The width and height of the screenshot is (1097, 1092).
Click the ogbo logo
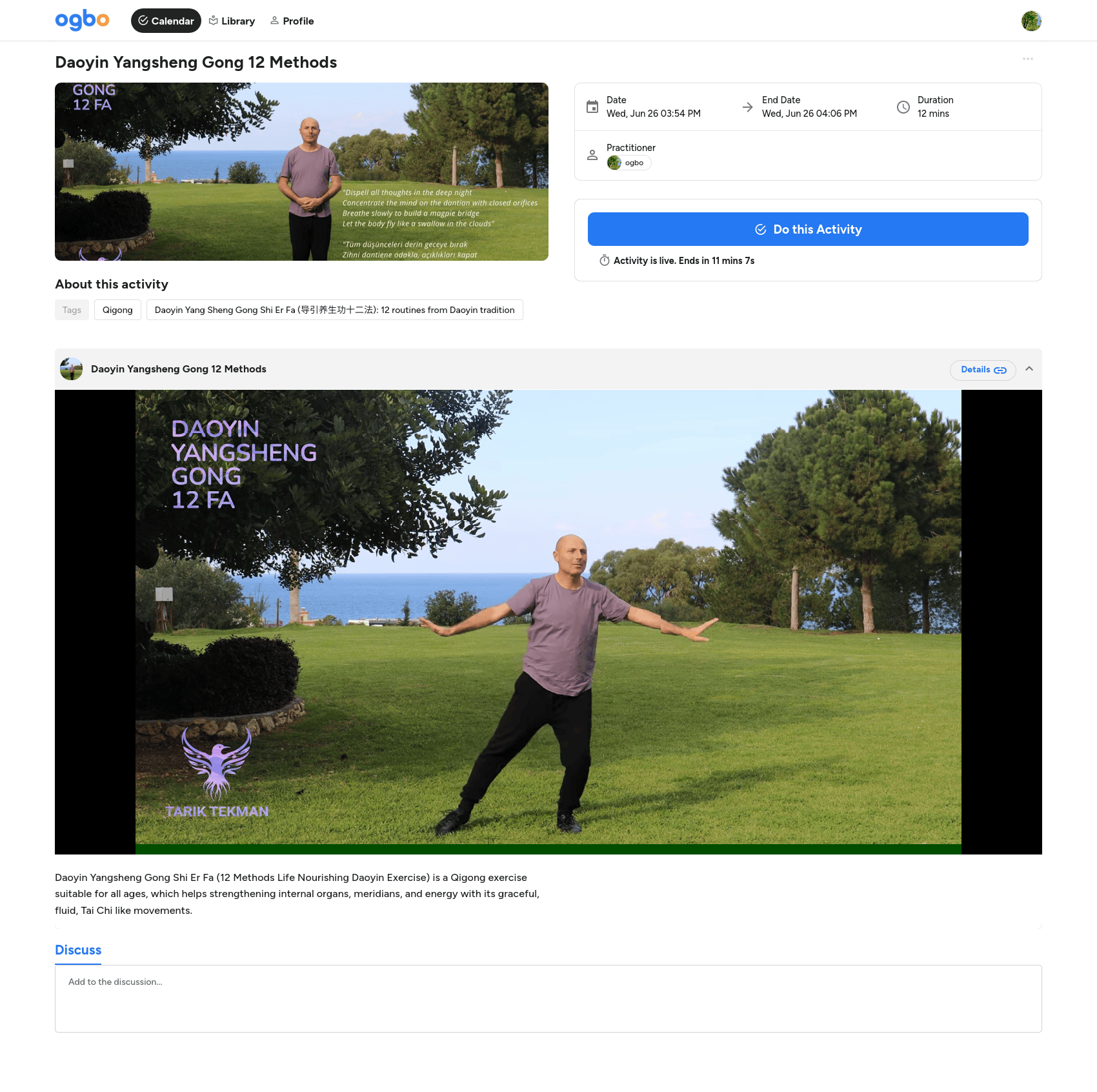(x=82, y=21)
